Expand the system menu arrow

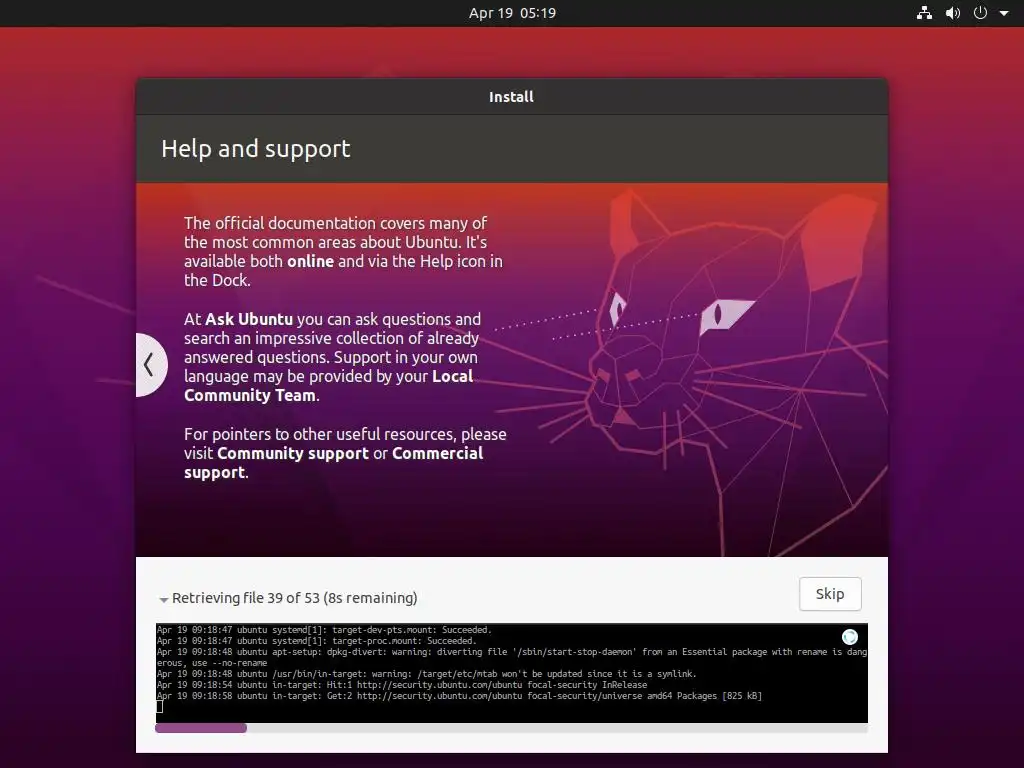click(x=1004, y=13)
